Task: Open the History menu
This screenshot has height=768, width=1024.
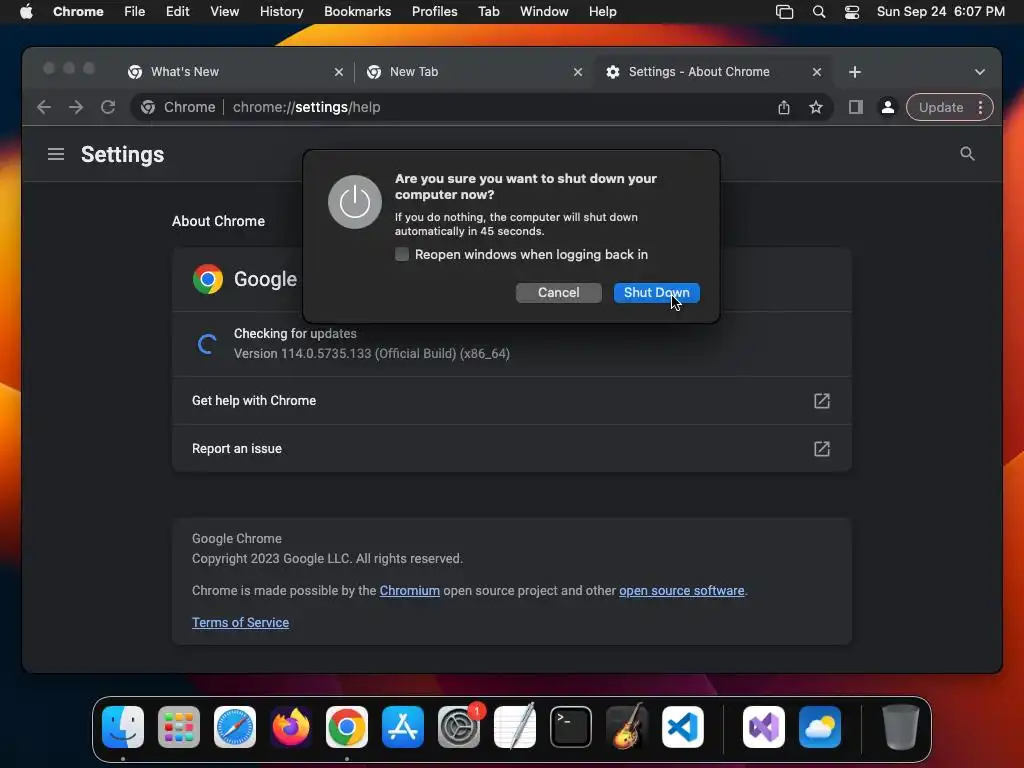Action: 281,12
